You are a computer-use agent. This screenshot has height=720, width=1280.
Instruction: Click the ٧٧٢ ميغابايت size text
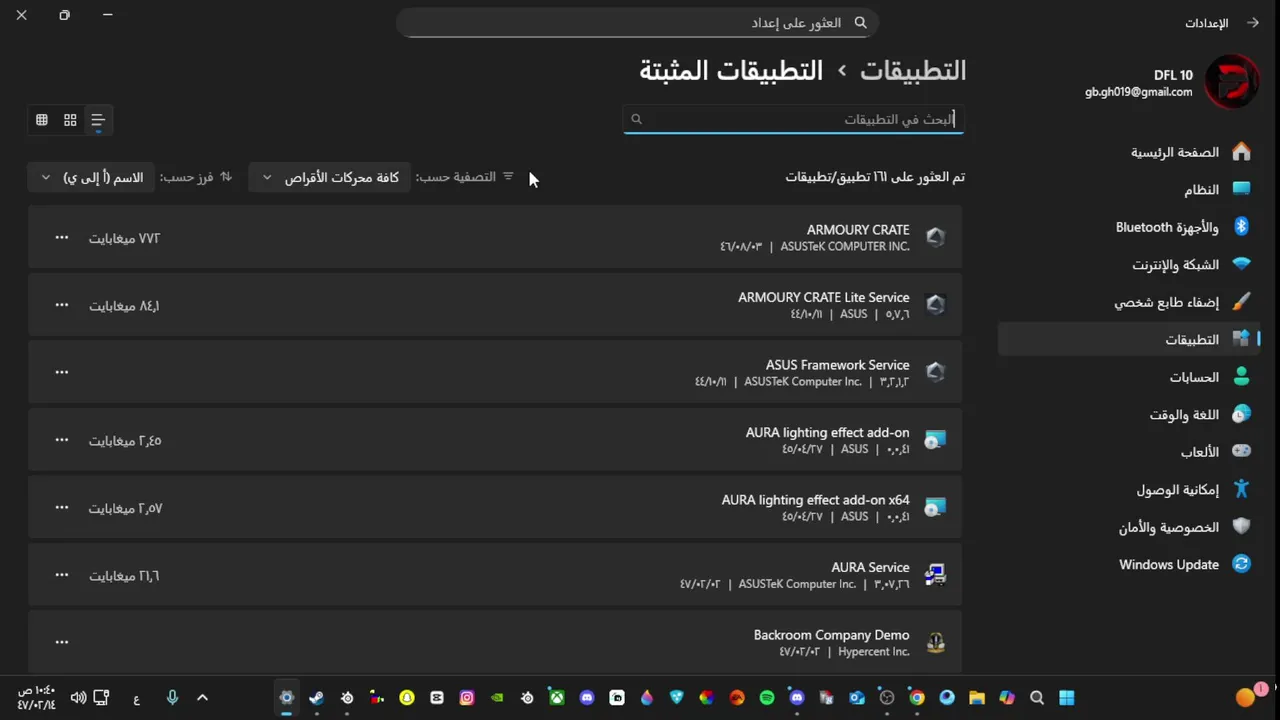pyautogui.click(x=125, y=238)
